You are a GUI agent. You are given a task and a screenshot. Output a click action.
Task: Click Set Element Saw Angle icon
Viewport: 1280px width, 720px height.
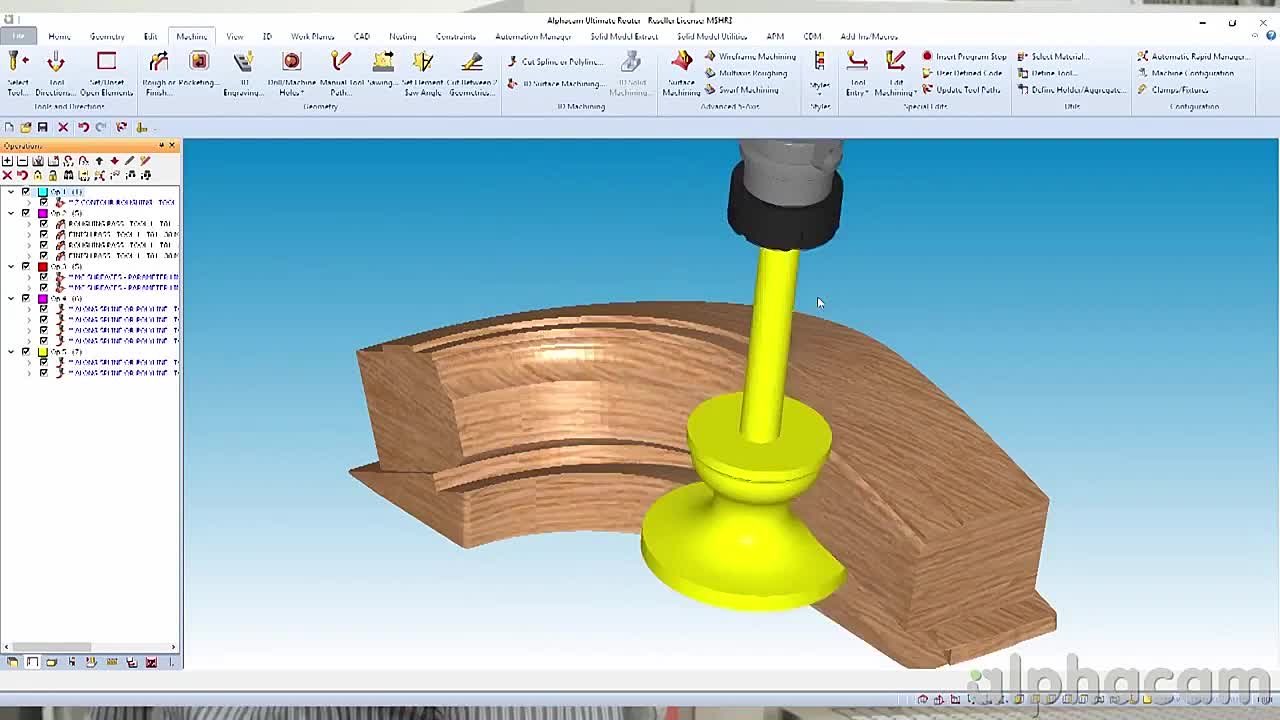click(x=423, y=62)
